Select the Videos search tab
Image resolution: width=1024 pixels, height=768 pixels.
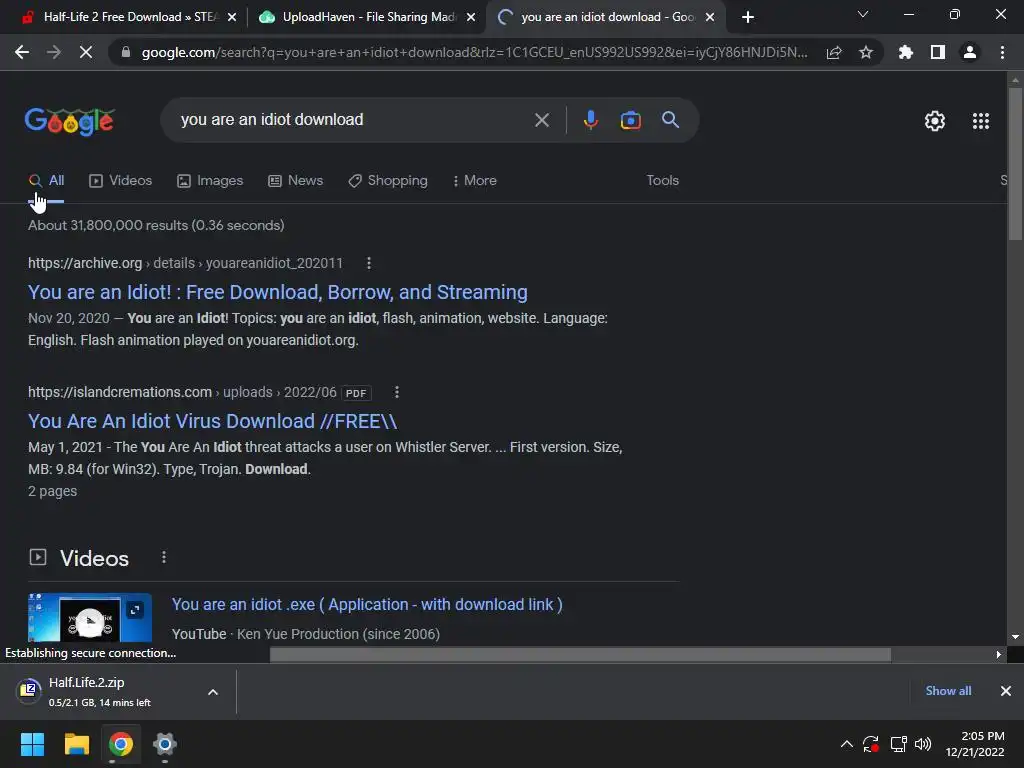(121, 181)
